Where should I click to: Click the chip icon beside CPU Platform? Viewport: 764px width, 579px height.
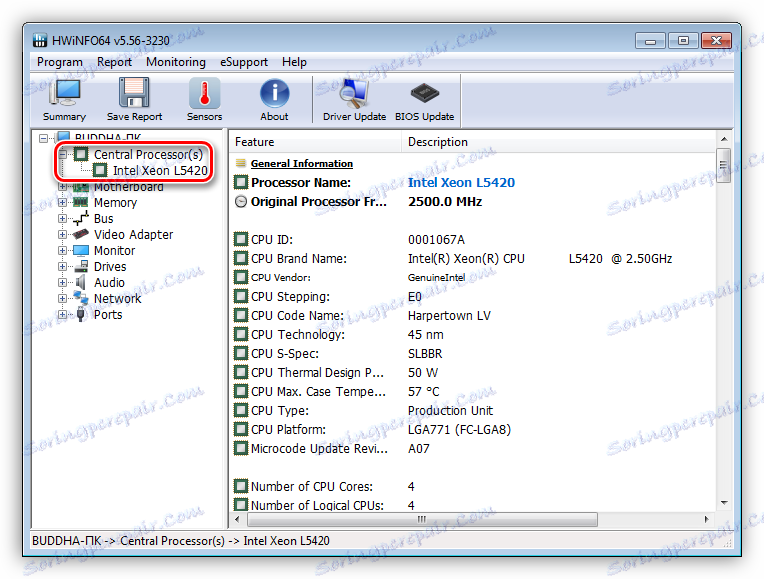coord(241,429)
